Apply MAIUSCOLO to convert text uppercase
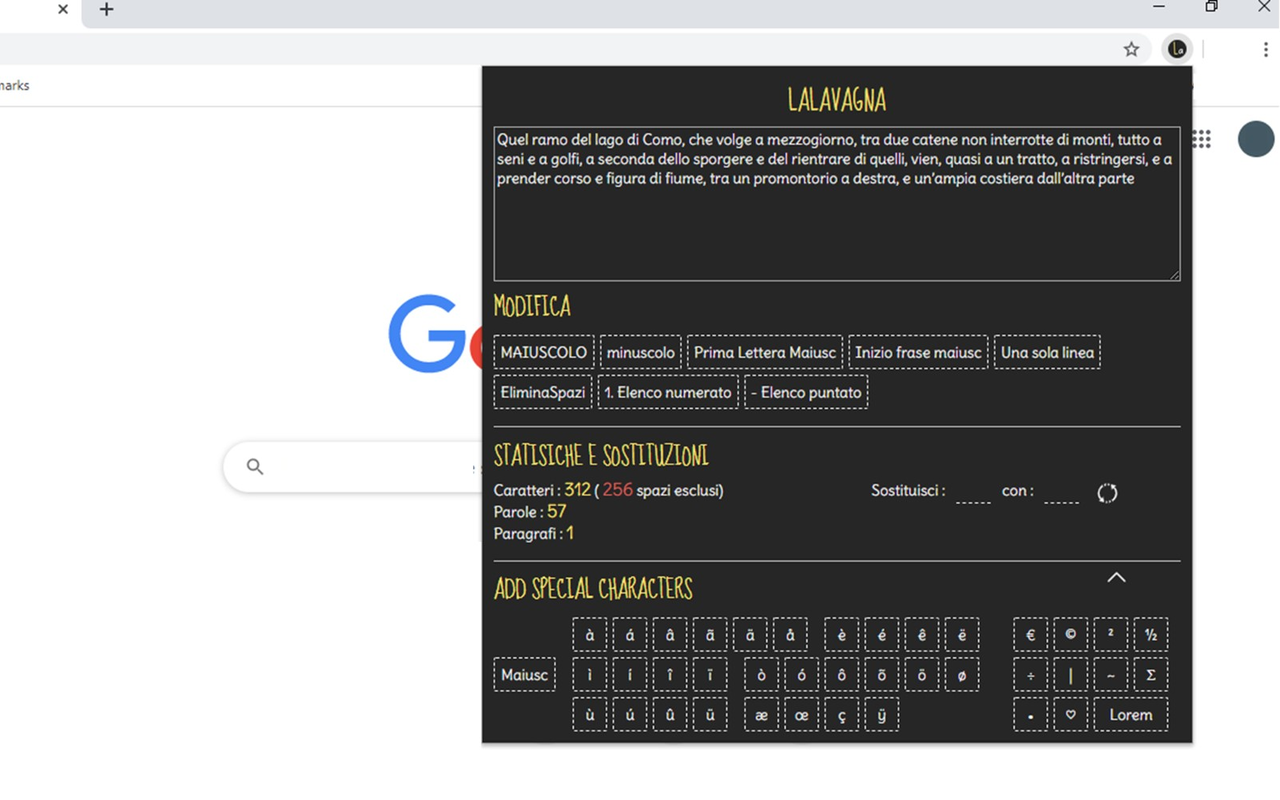The height and width of the screenshot is (800, 1280). [x=543, y=352]
